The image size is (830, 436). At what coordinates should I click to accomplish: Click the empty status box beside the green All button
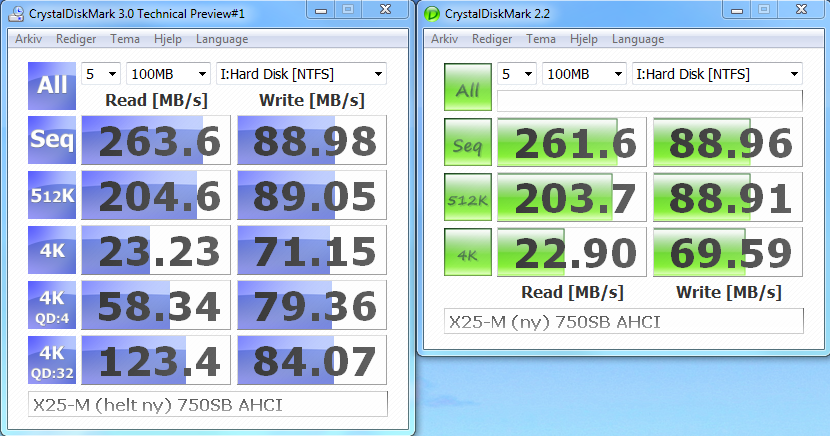649,101
